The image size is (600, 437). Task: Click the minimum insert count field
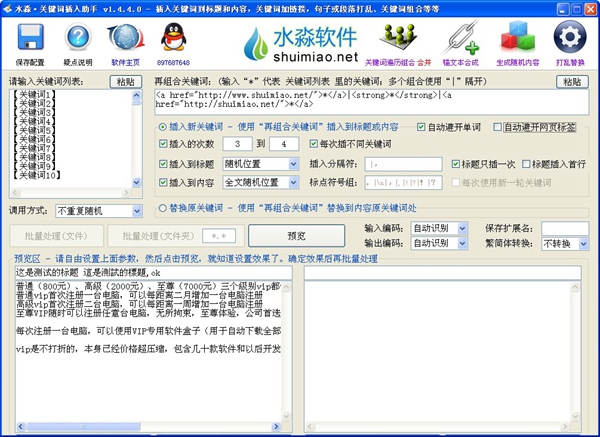point(237,144)
